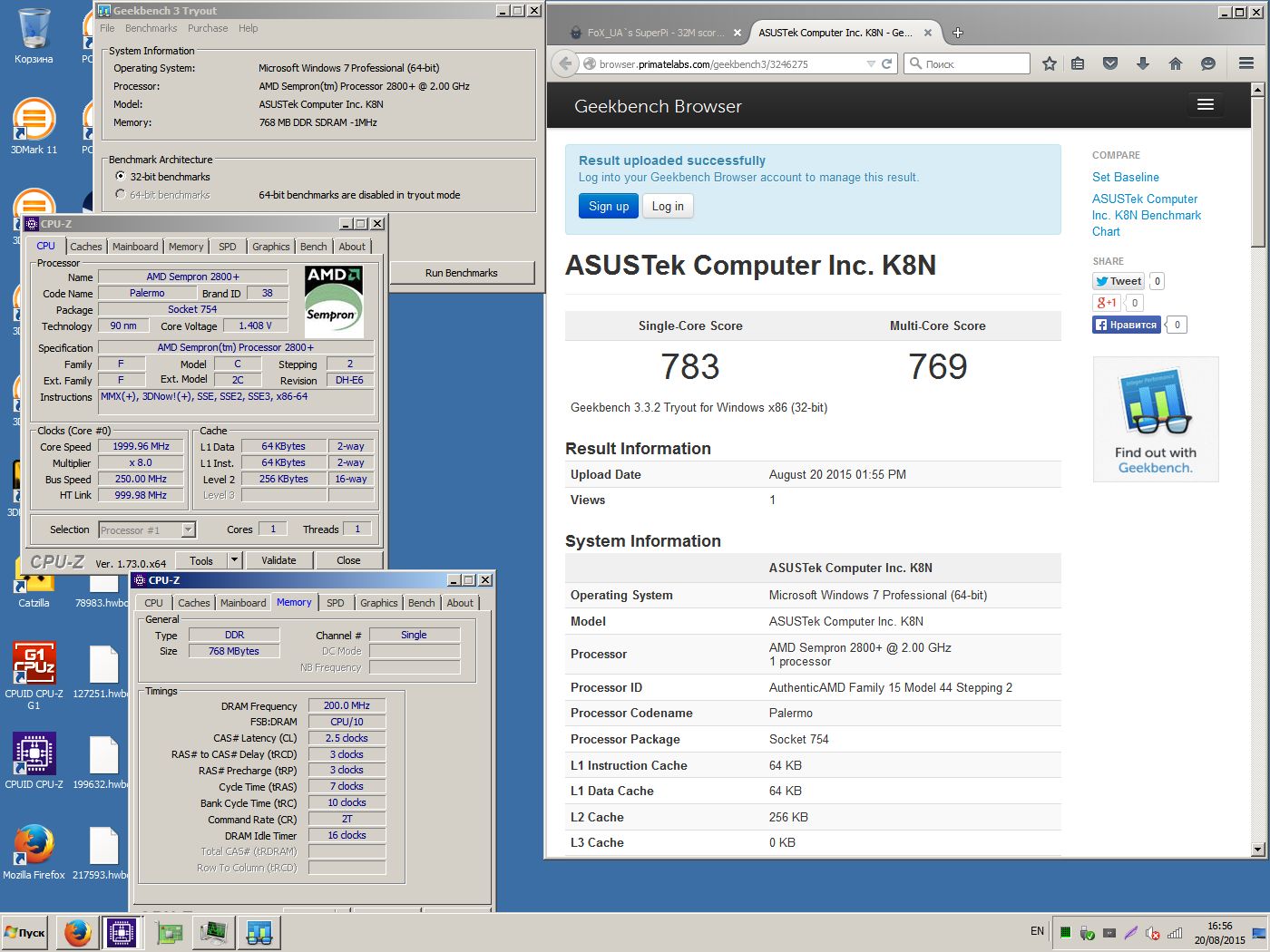The height and width of the screenshot is (952, 1270).
Task: Close the FoX_UA's SuperPi tab
Action: [x=738, y=33]
